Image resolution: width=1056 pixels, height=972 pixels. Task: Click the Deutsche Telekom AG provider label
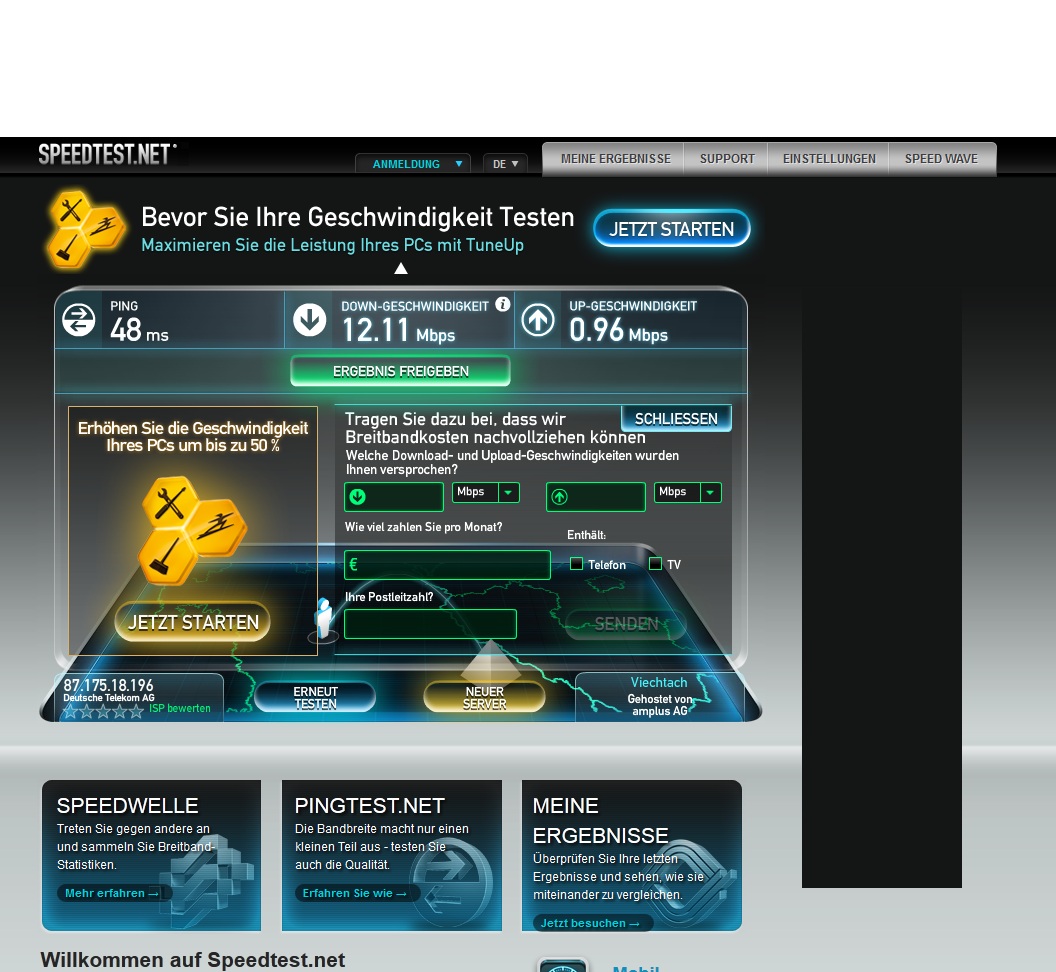pos(109,698)
